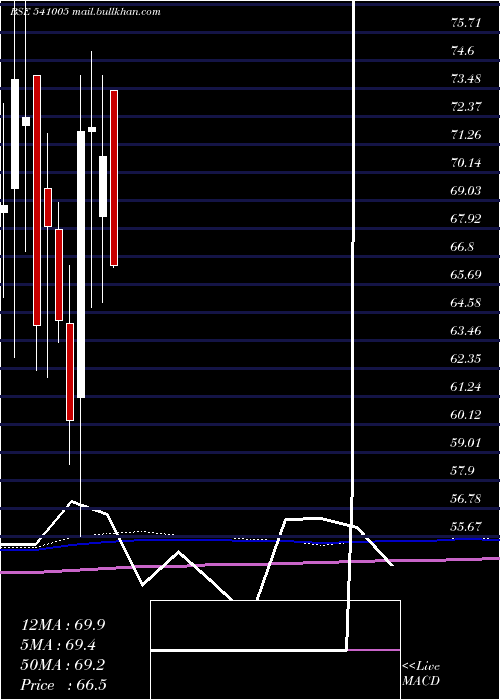Click the Price : 66.5 readout
Screen dimensions: 500x700
(63, 685)
